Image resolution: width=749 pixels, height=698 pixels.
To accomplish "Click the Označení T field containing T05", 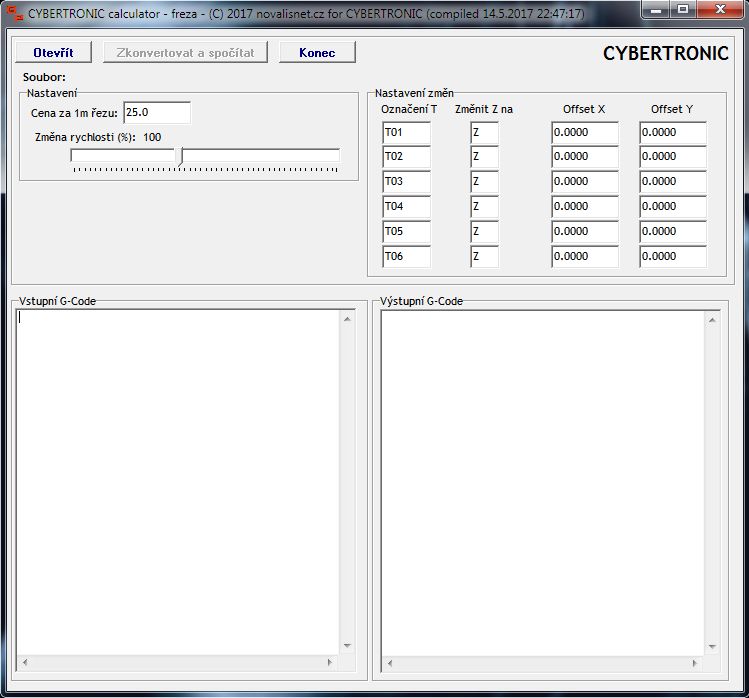I will pyautogui.click(x=407, y=231).
